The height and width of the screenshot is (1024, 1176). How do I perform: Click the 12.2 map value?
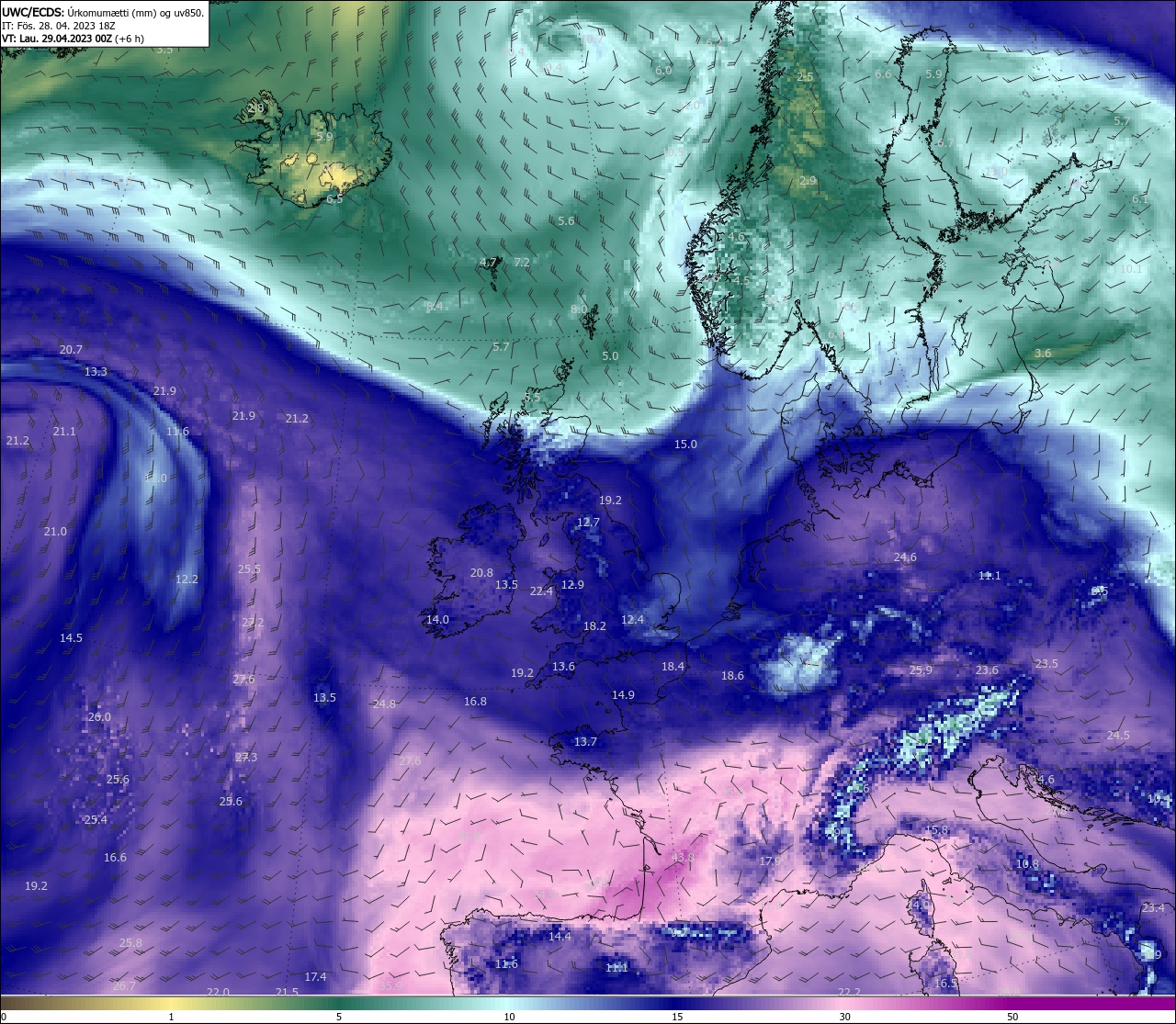coord(187,579)
